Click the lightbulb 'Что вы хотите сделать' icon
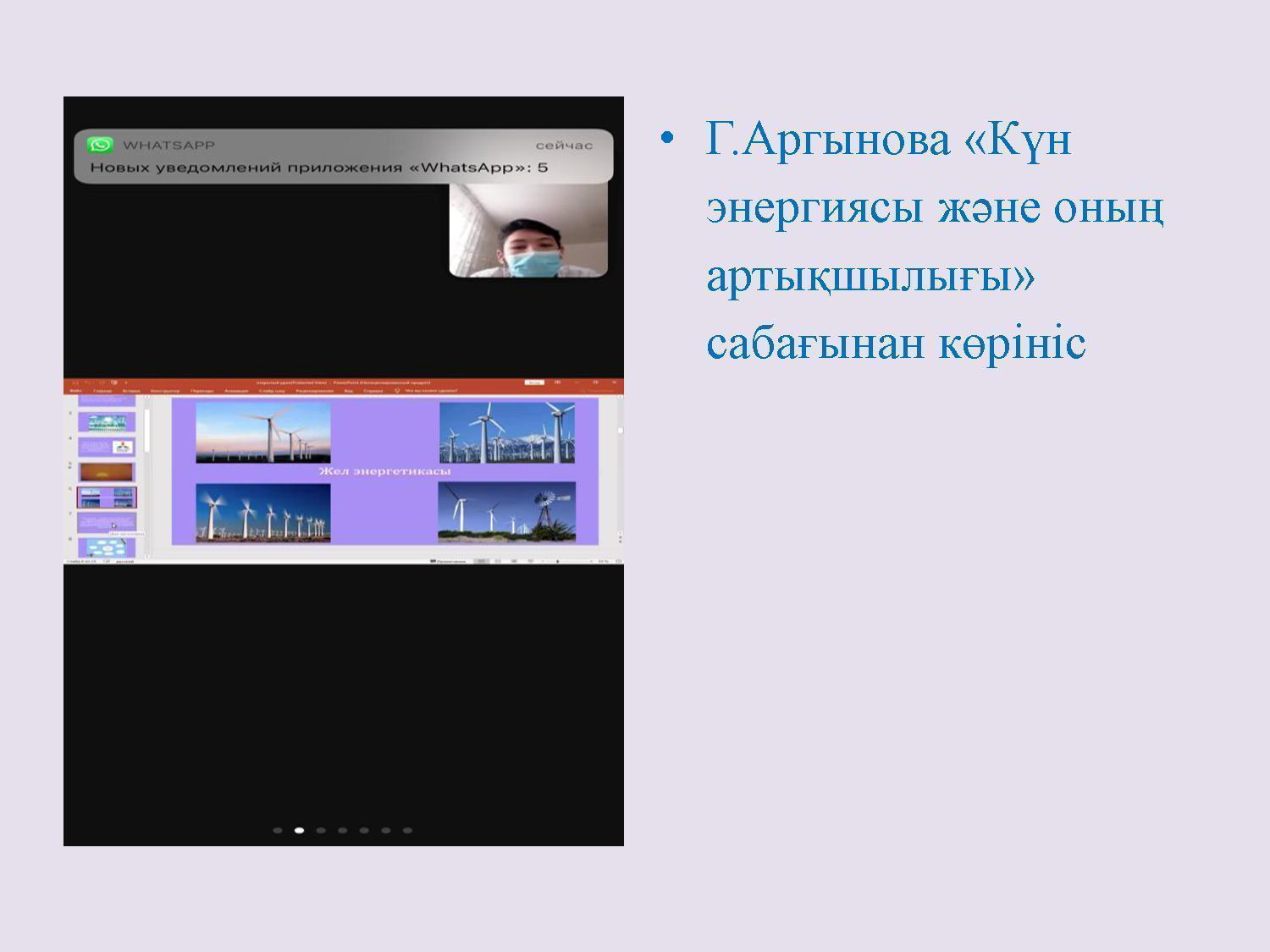Image resolution: width=1270 pixels, height=952 pixels. click(x=397, y=391)
